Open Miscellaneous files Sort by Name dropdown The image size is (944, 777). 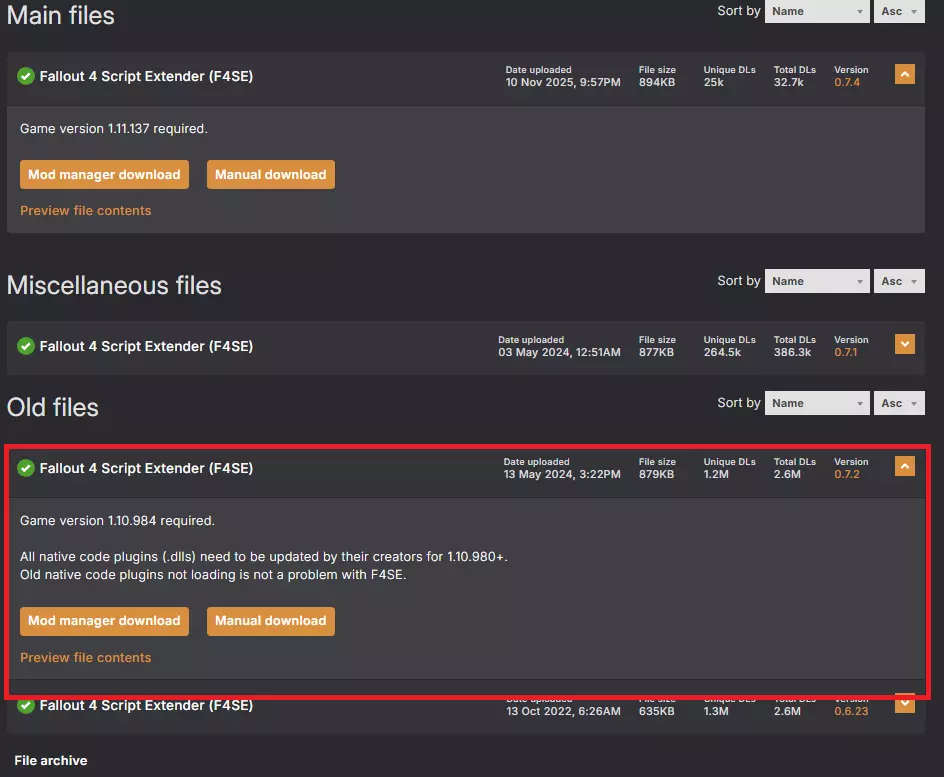pyautogui.click(x=816, y=281)
